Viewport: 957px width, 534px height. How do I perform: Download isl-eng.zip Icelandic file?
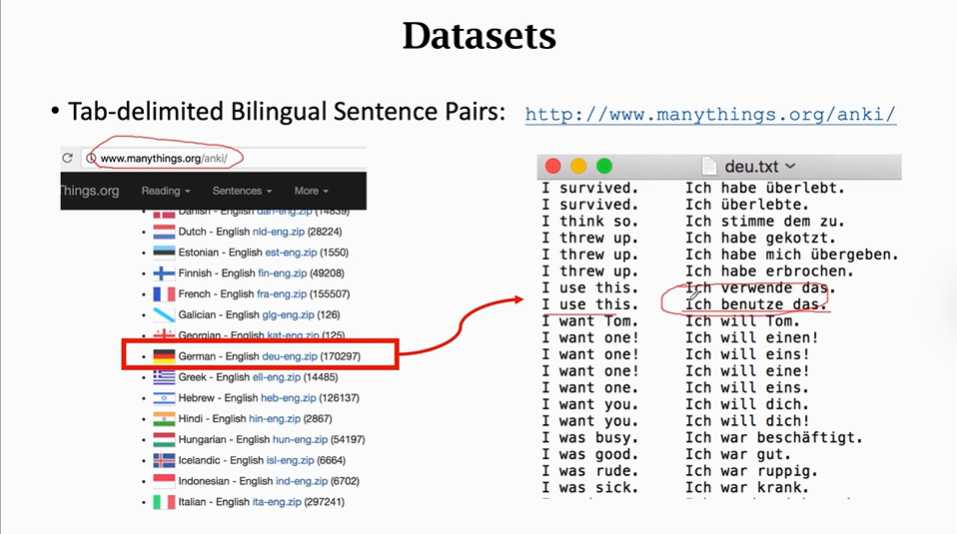coord(290,460)
